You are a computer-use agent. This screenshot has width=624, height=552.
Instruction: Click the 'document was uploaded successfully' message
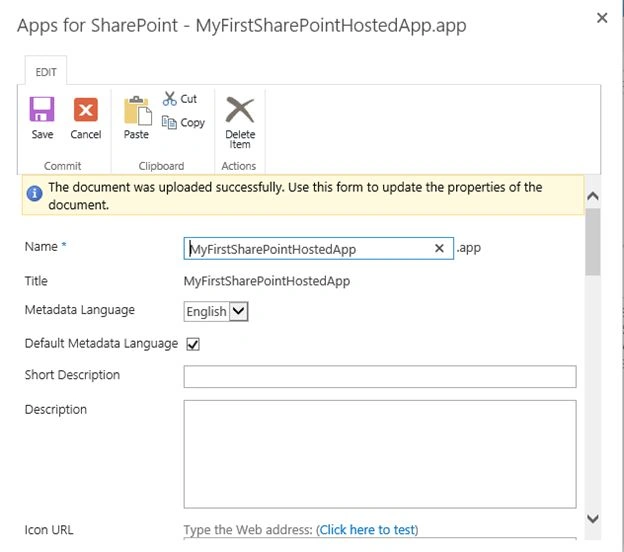click(x=295, y=195)
